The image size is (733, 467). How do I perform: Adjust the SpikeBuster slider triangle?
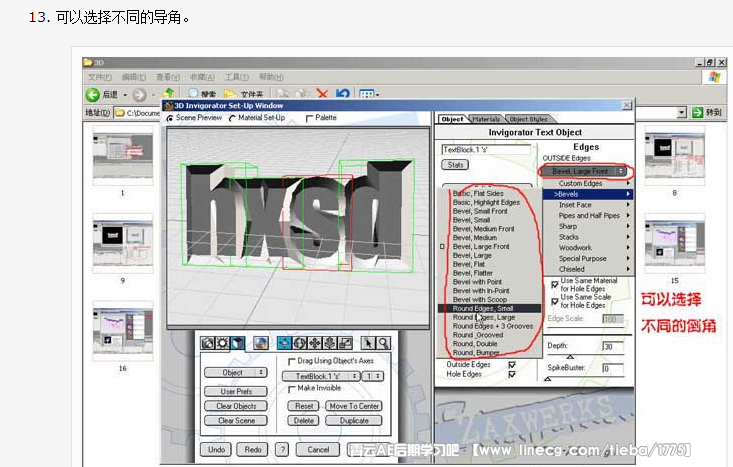pyautogui.click(x=548, y=379)
